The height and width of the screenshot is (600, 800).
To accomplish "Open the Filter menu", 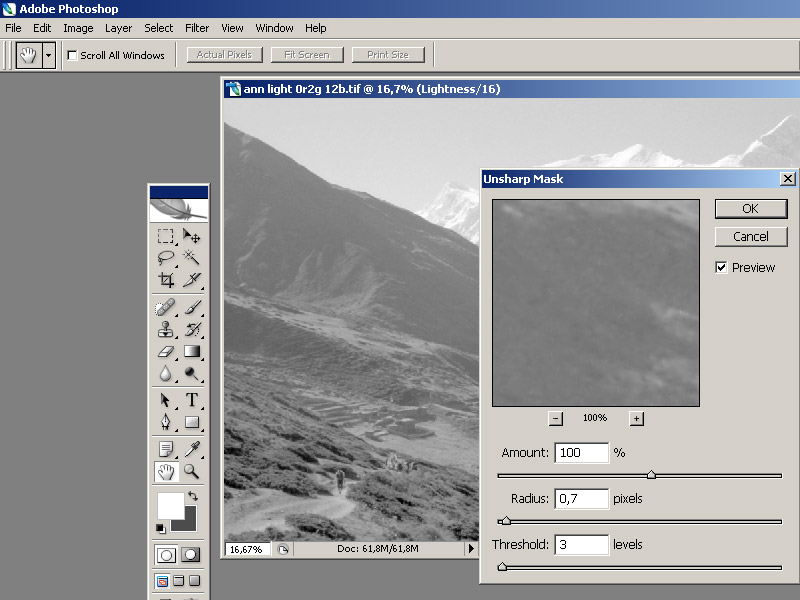I will 197,28.
